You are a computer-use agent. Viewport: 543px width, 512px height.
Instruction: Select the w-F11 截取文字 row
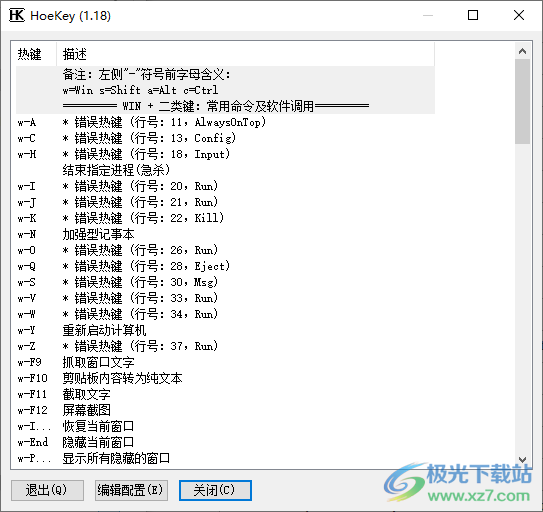pyautogui.click(x=225, y=394)
